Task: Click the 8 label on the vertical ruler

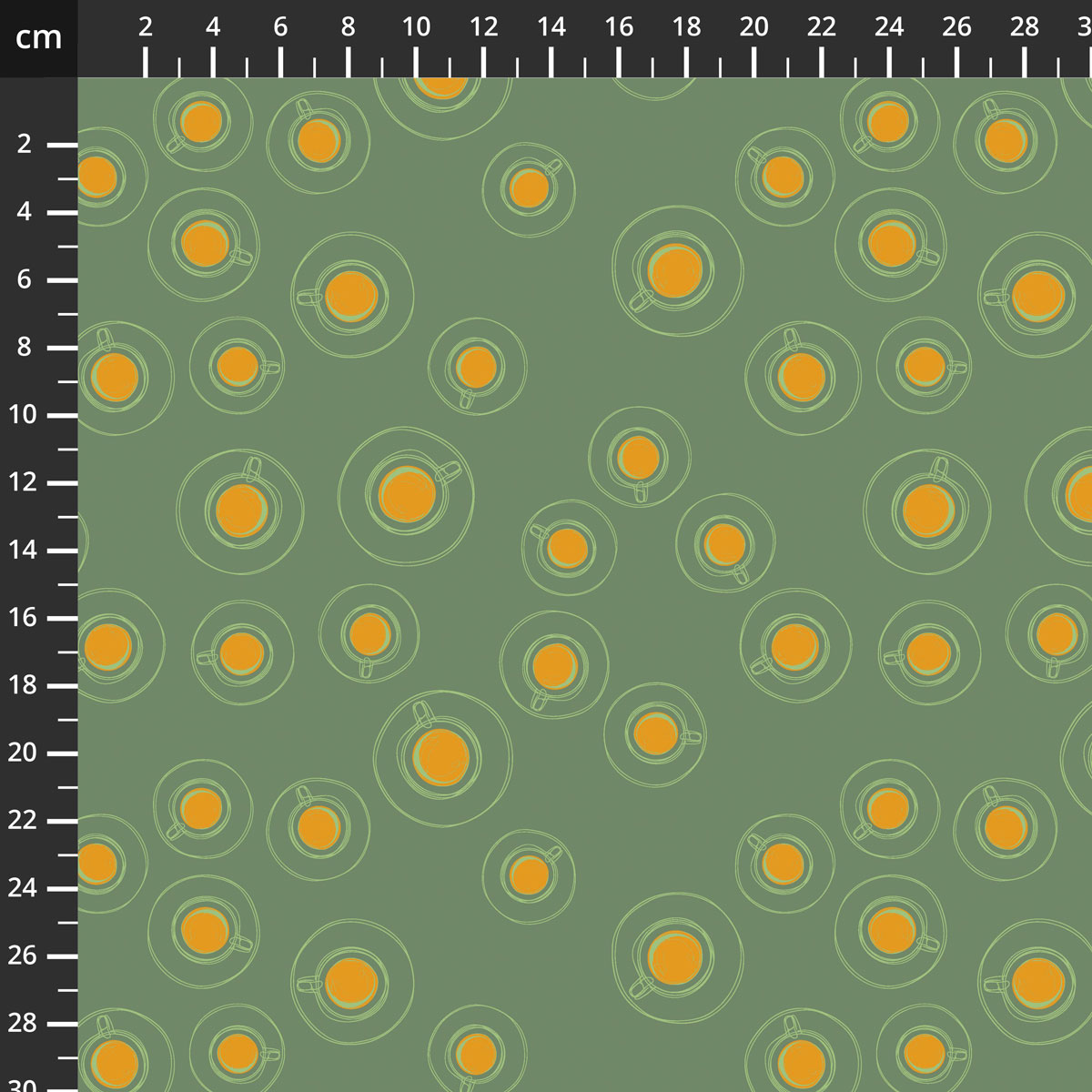Action: 24,348
